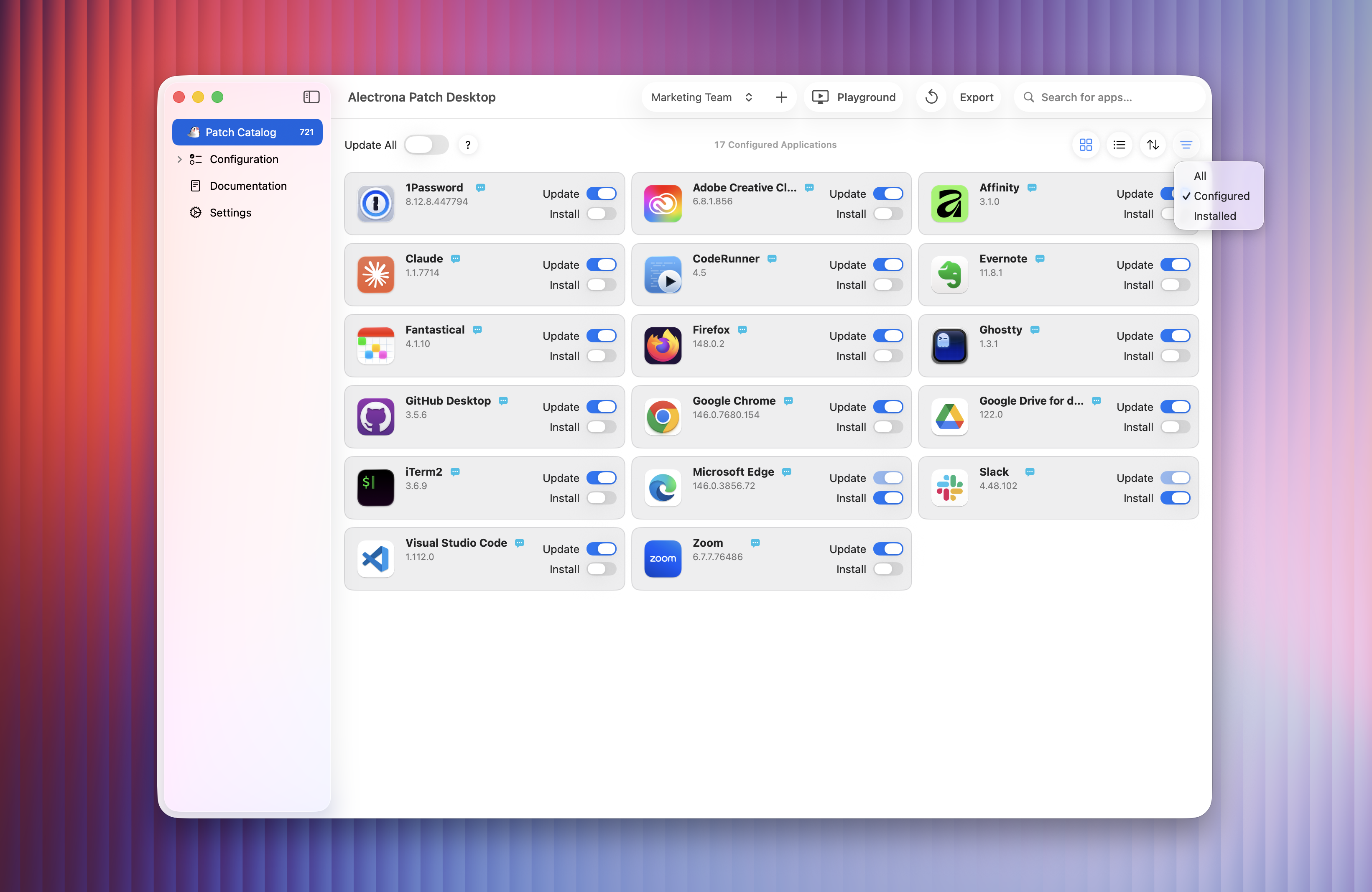This screenshot has height=892, width=1372.
Task: Click the Visual Studio Code icon
Action: [375, 558]
